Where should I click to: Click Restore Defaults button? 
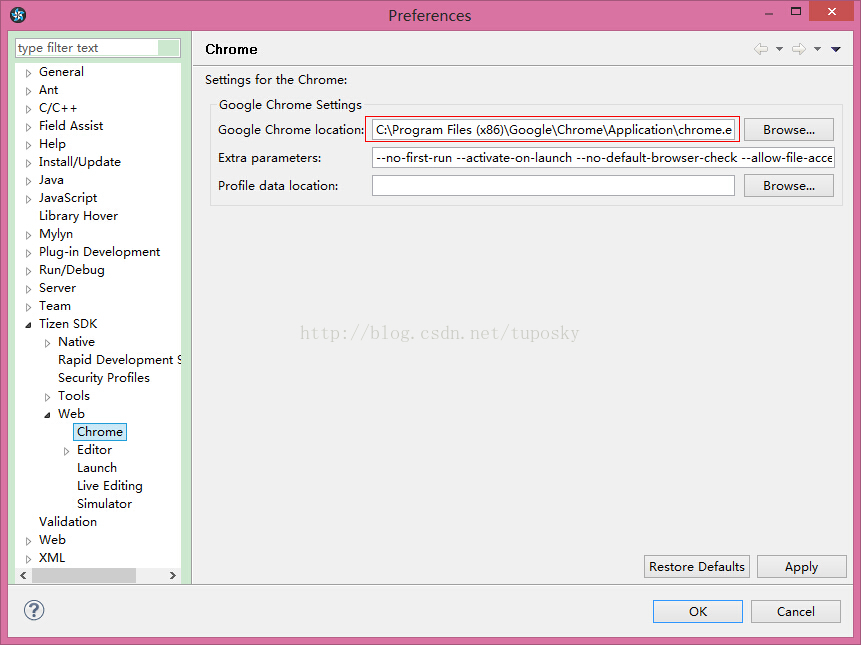[697, 567]
